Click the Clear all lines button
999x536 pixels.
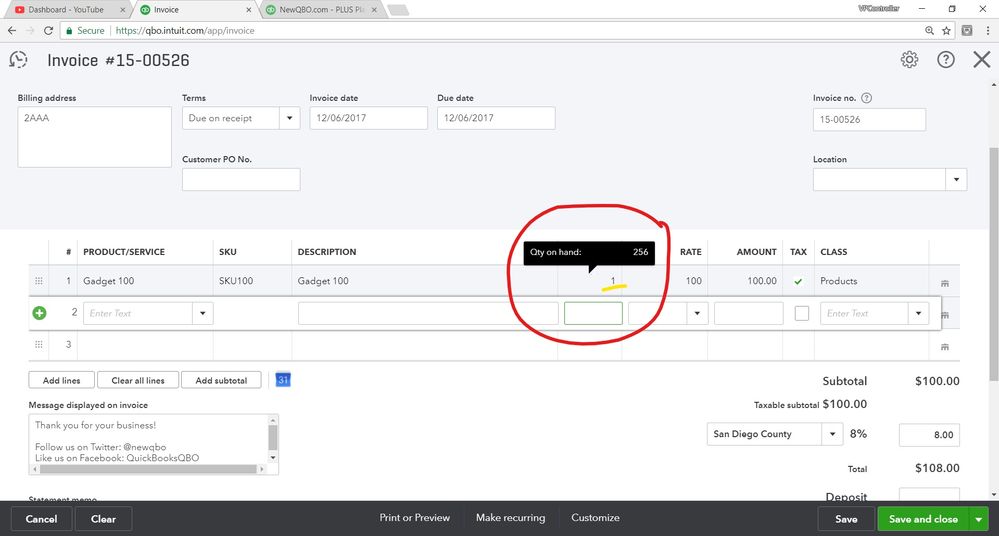(138, 380)
